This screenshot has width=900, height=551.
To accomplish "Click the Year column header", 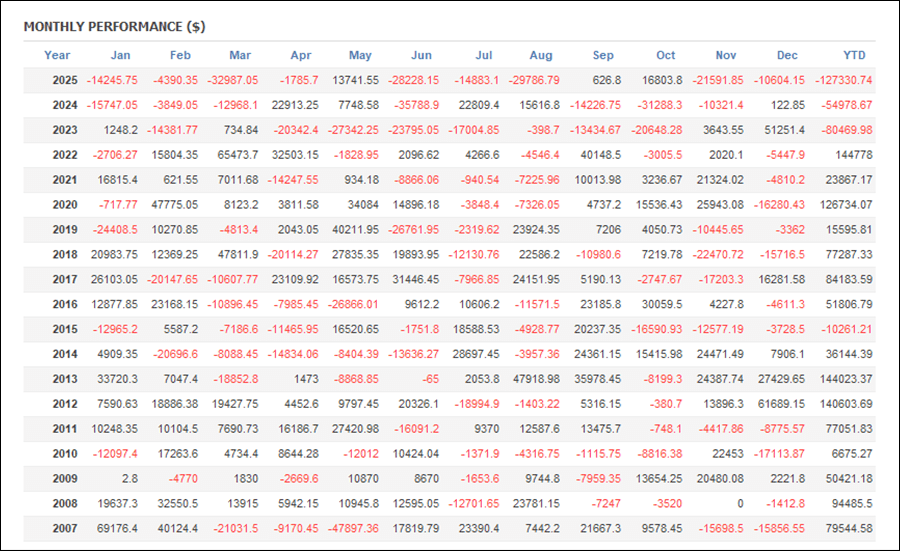I will click(57, 55).
